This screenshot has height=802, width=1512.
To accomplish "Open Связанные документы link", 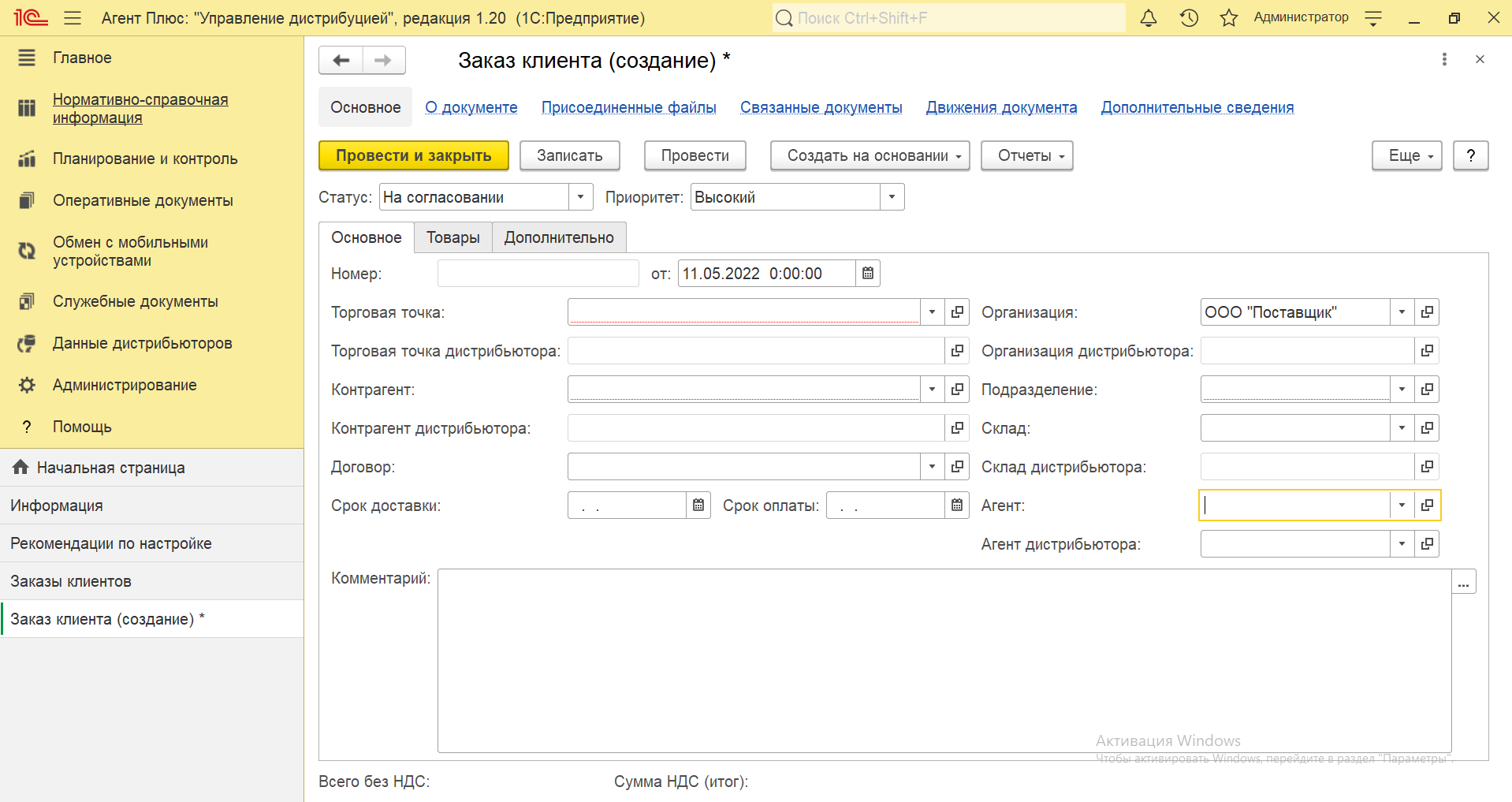I will [x=821, y=107].
